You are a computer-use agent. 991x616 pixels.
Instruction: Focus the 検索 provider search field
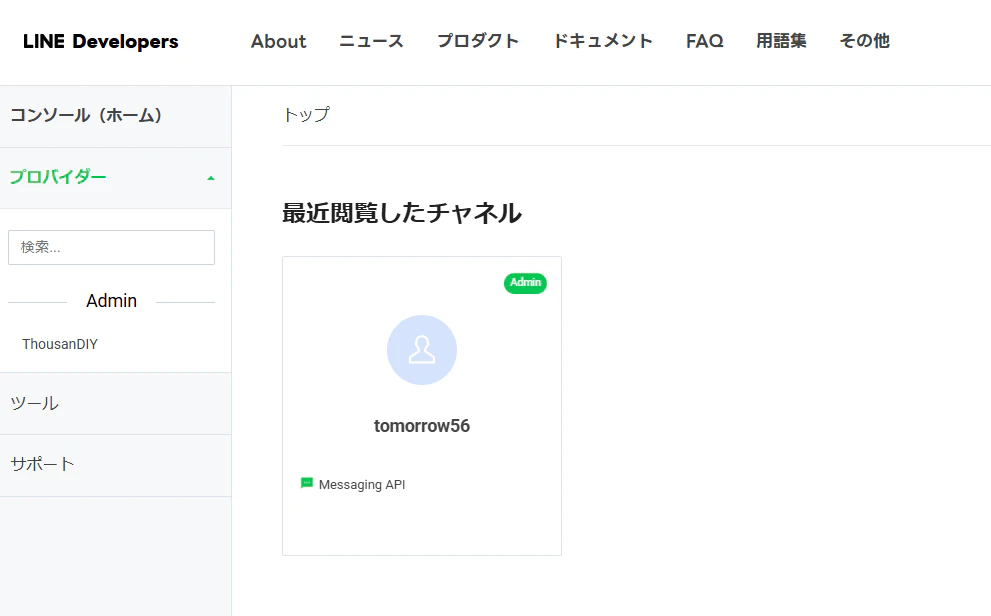pos(111,247)
